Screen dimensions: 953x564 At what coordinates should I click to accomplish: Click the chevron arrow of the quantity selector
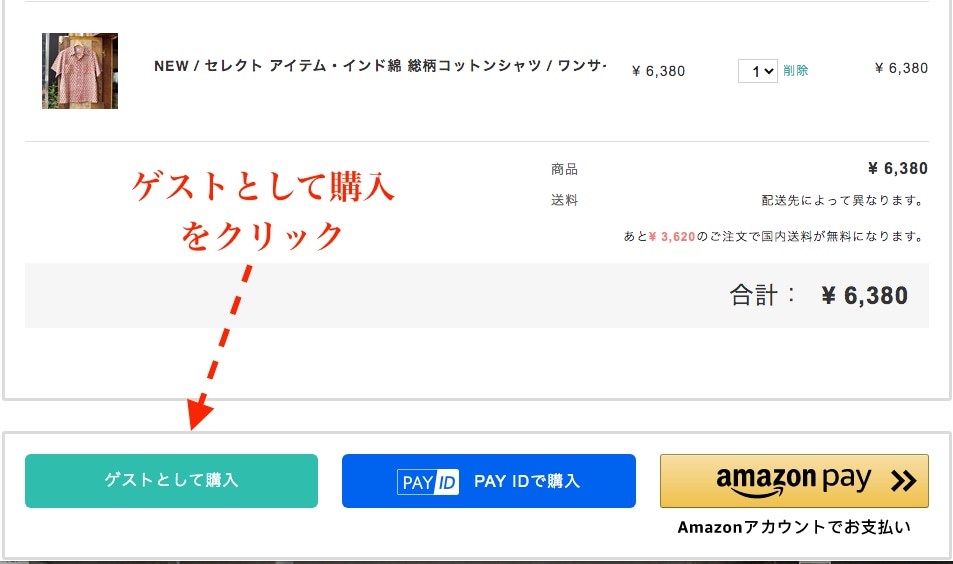(769, 71)
